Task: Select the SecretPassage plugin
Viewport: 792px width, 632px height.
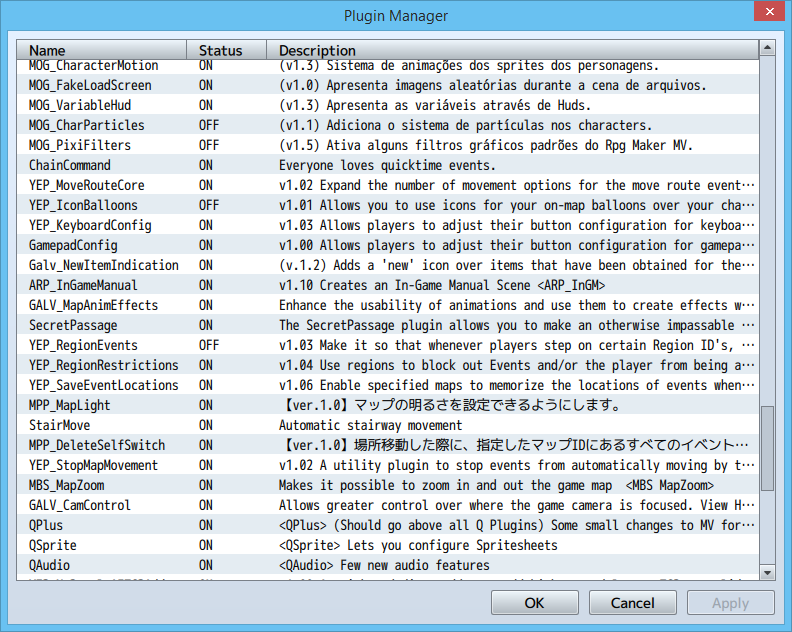Action: (387, 325)
